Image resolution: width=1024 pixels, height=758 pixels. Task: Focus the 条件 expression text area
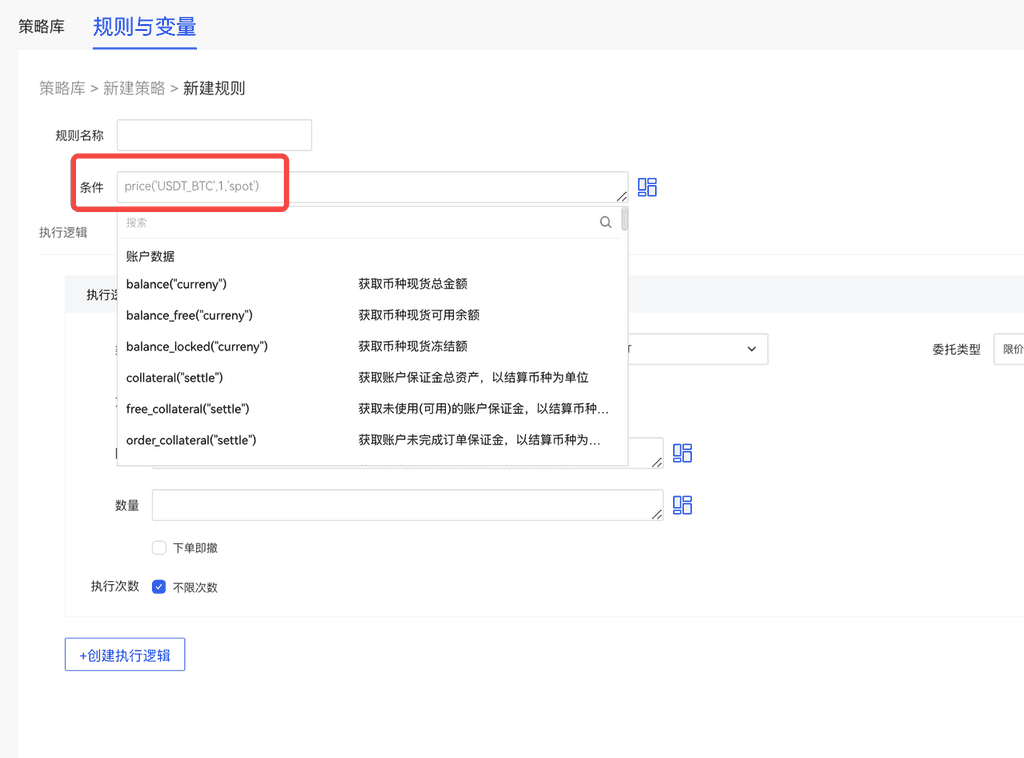pos(370,187)
